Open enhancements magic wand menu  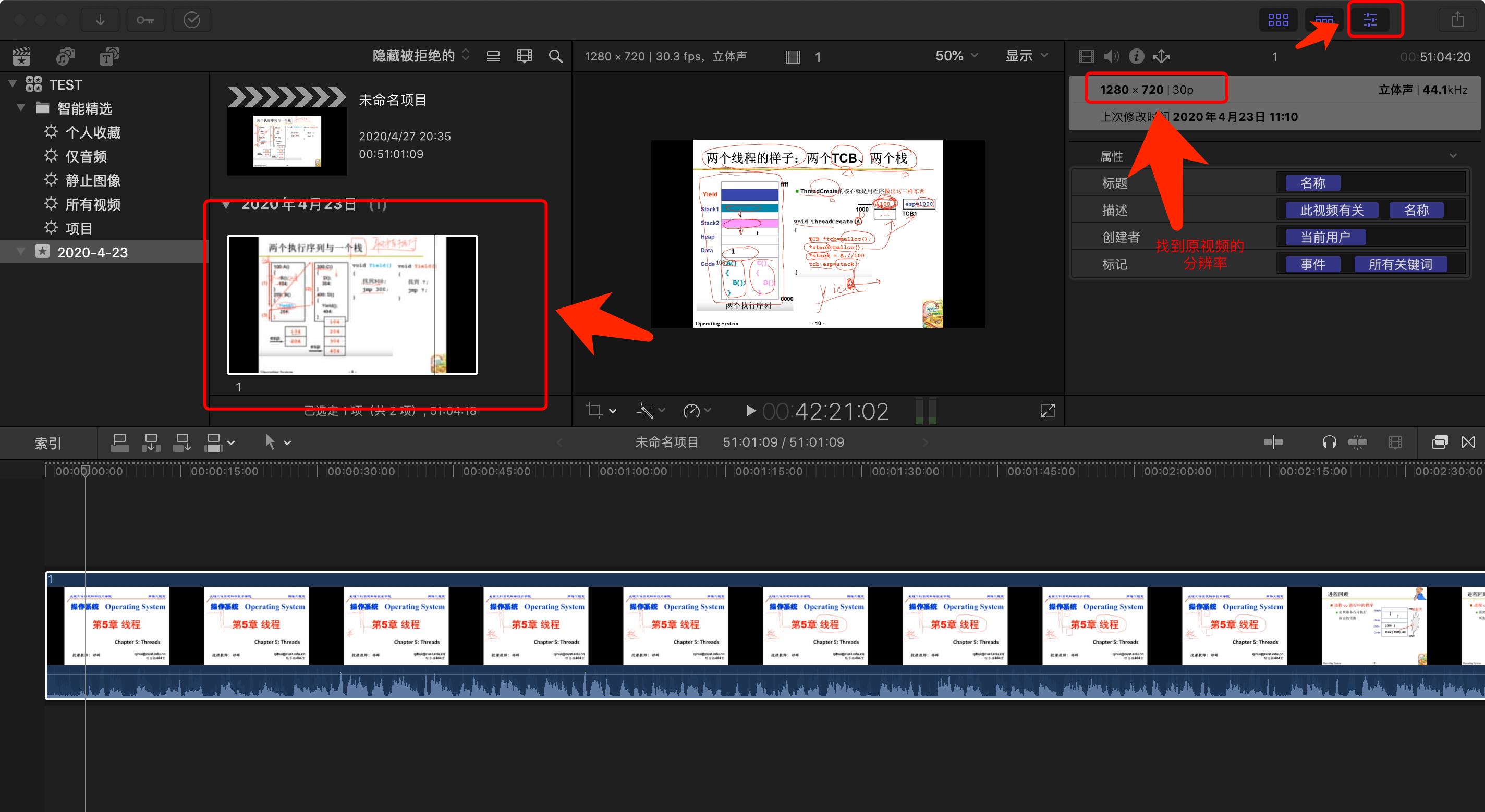point(650,410)
